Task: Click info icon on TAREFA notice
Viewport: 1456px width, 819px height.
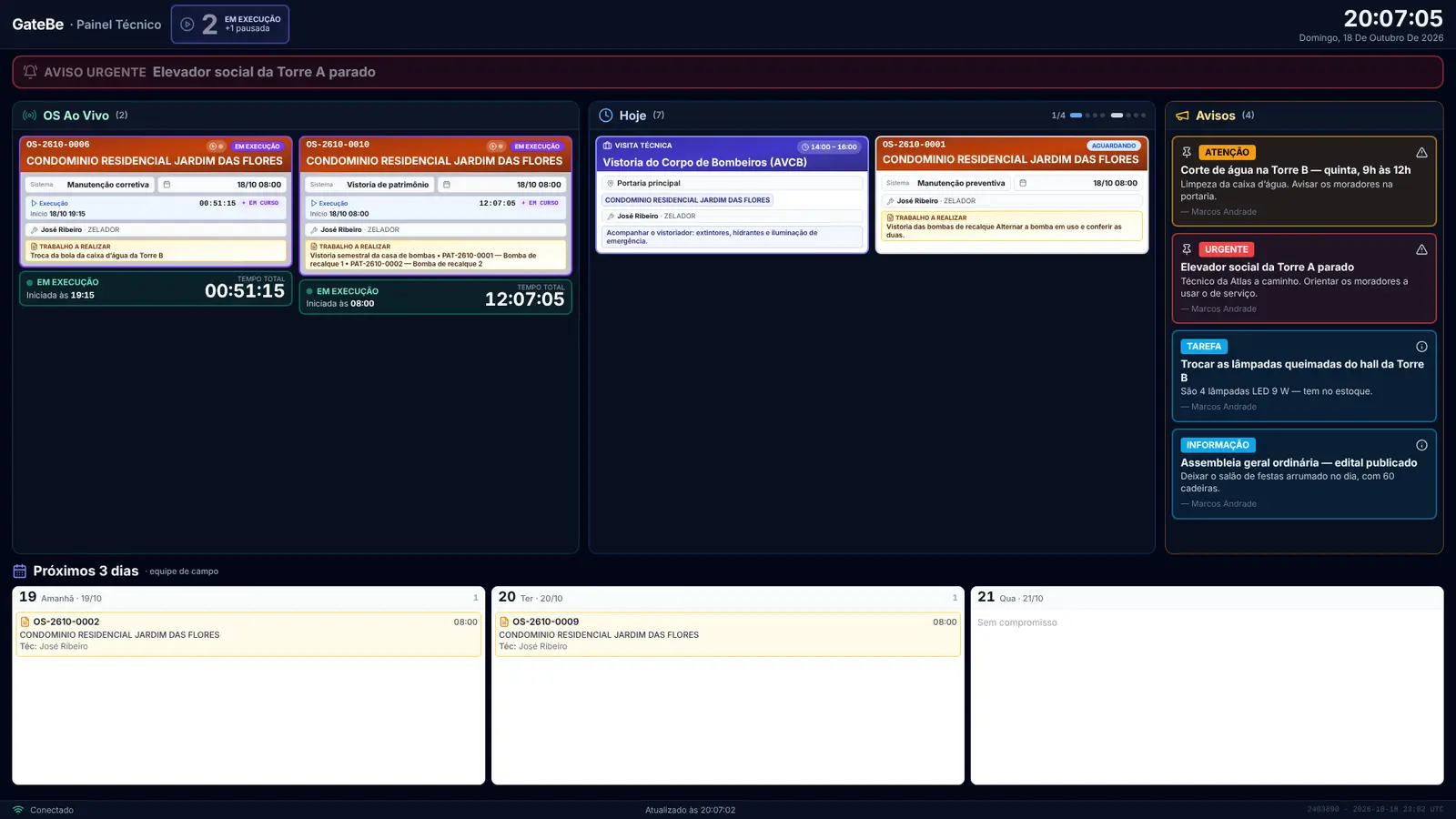Action: point(1421,347)
